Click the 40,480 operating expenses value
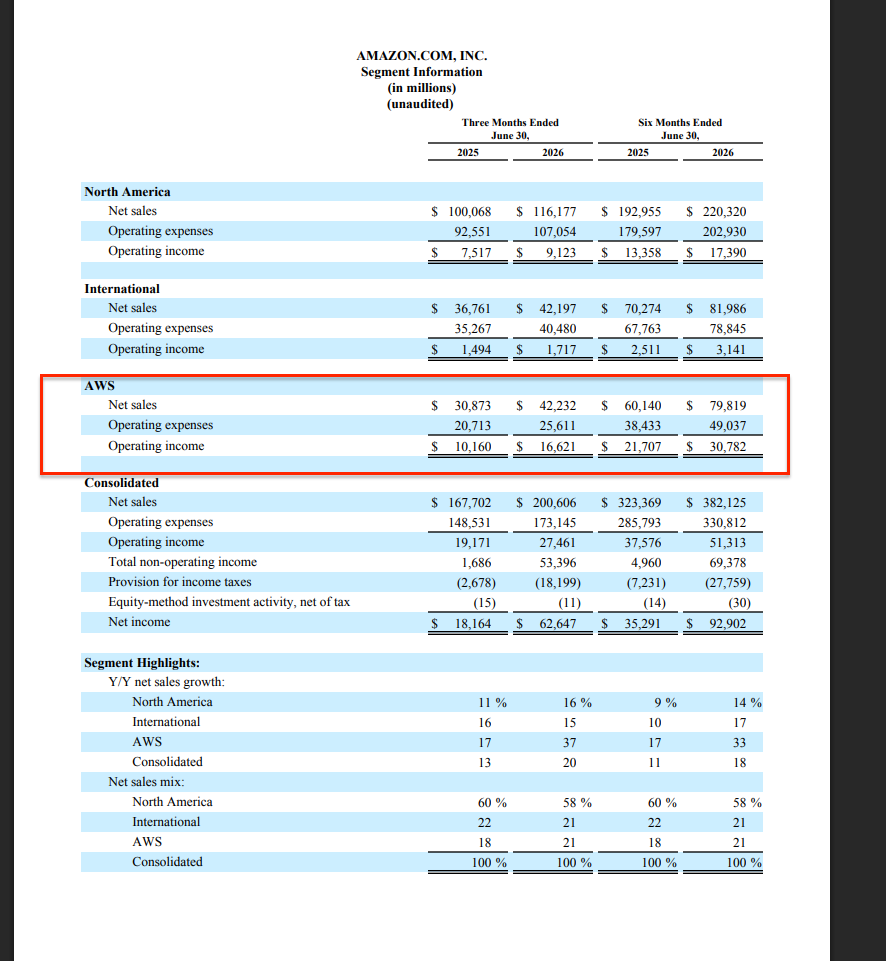 pyautogui.click(x=558, y=329)
